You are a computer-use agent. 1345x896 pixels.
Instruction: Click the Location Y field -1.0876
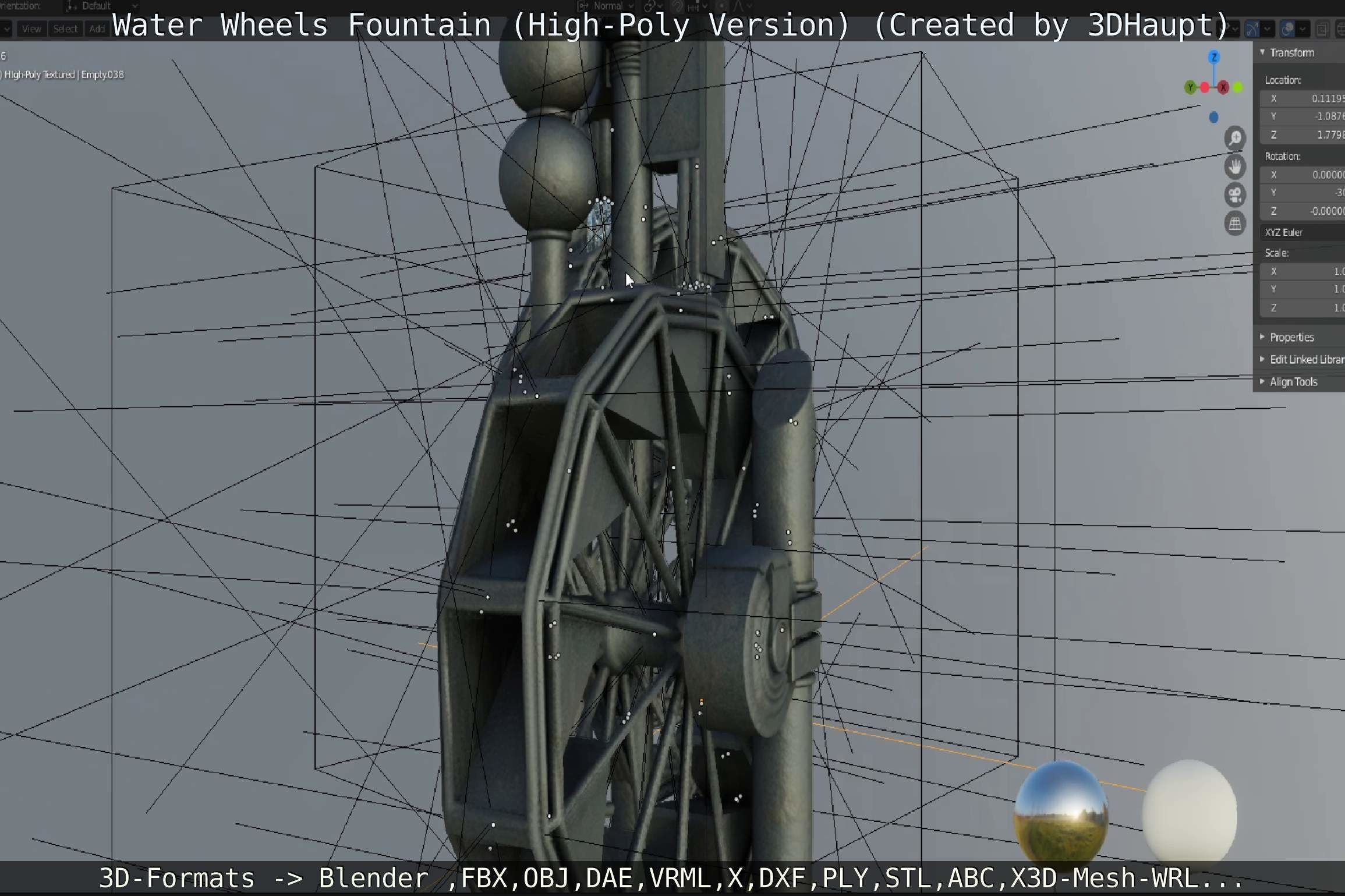point(1302,116)
